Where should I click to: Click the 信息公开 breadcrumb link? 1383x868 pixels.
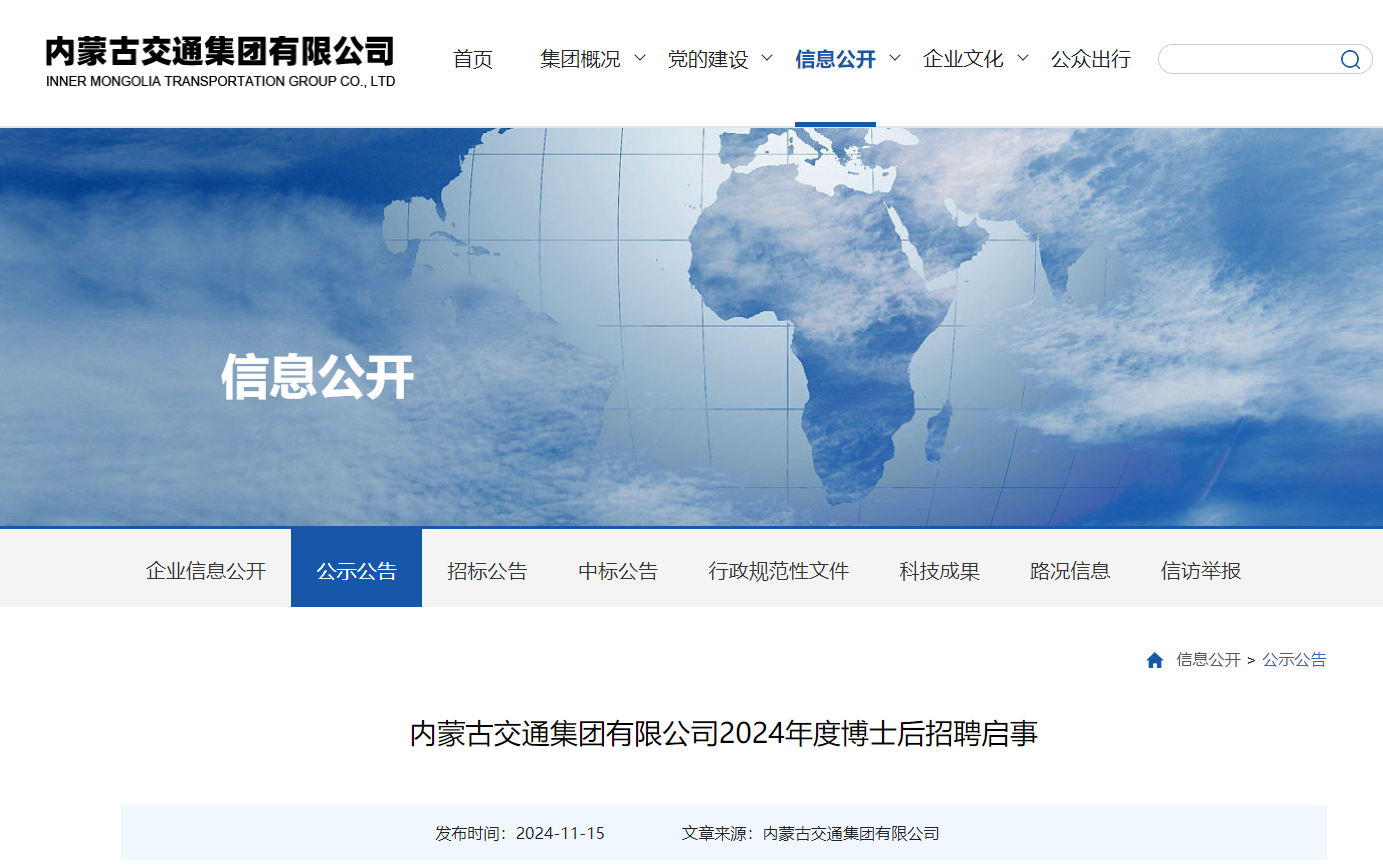point(1208,660)
